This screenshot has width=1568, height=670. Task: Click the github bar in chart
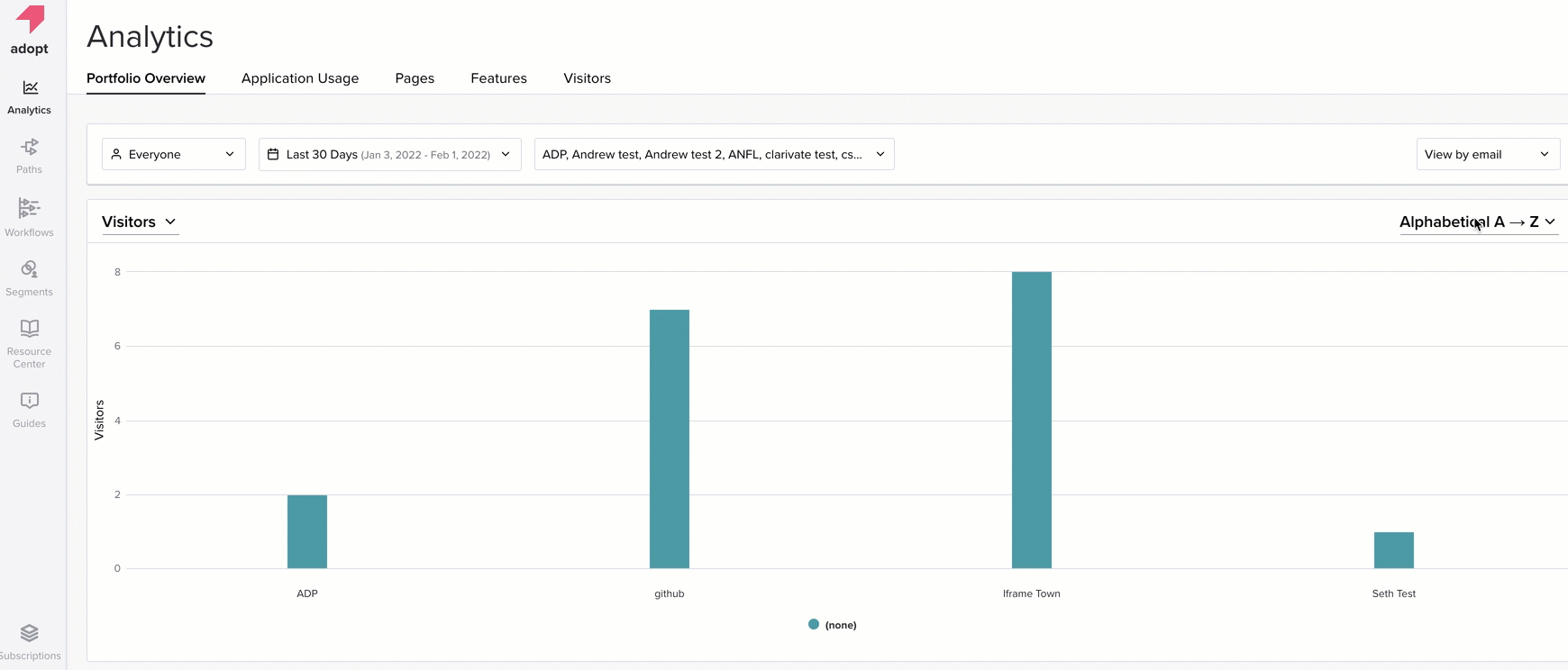pyautogui.click(x=670, y=439)
